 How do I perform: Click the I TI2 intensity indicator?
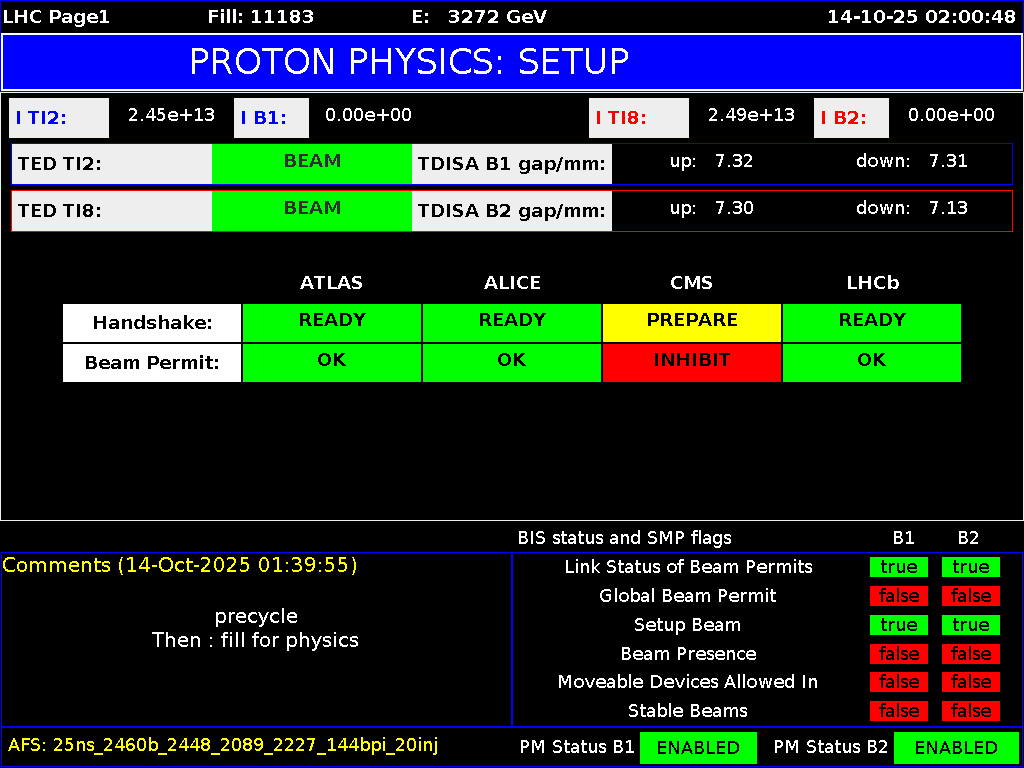coord(57,117)
